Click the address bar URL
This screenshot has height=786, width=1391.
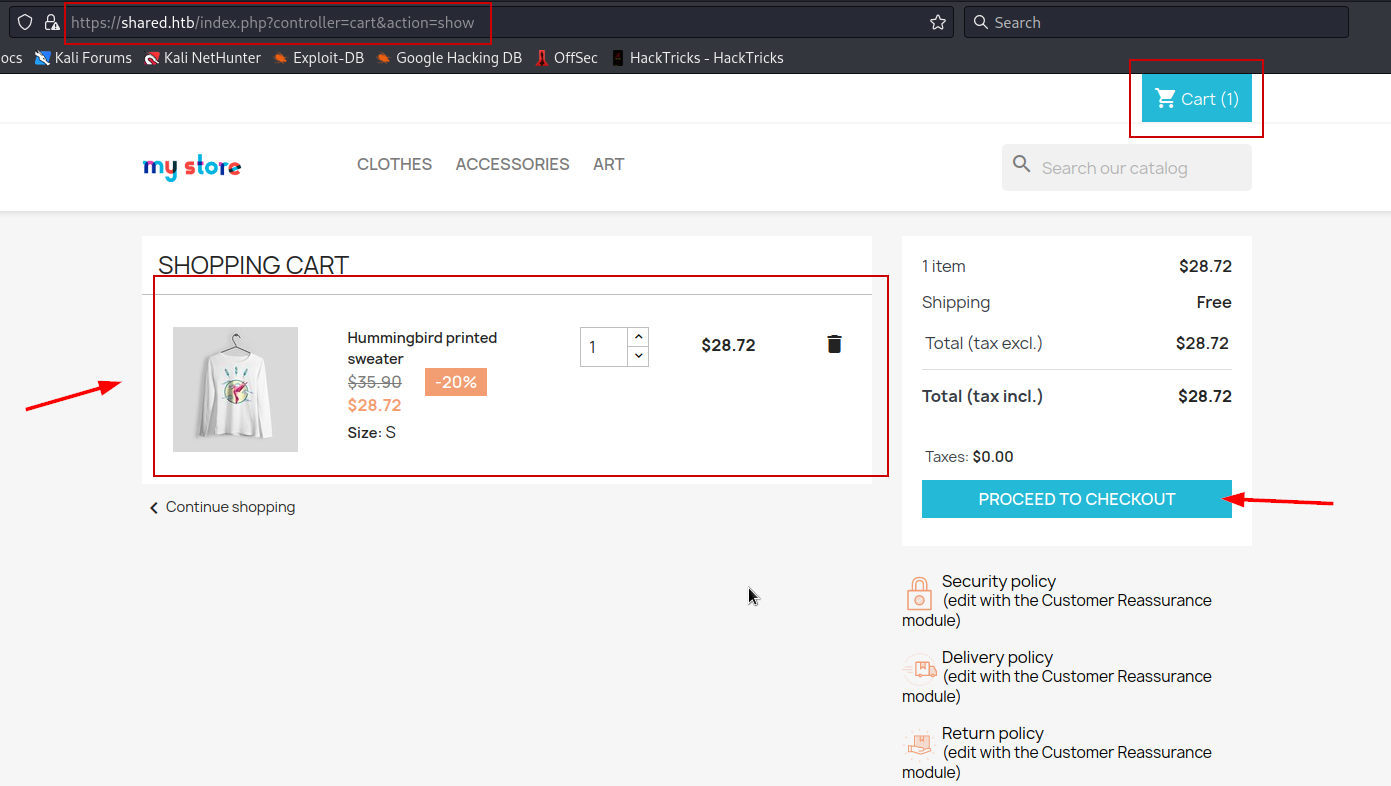[273, 22]
